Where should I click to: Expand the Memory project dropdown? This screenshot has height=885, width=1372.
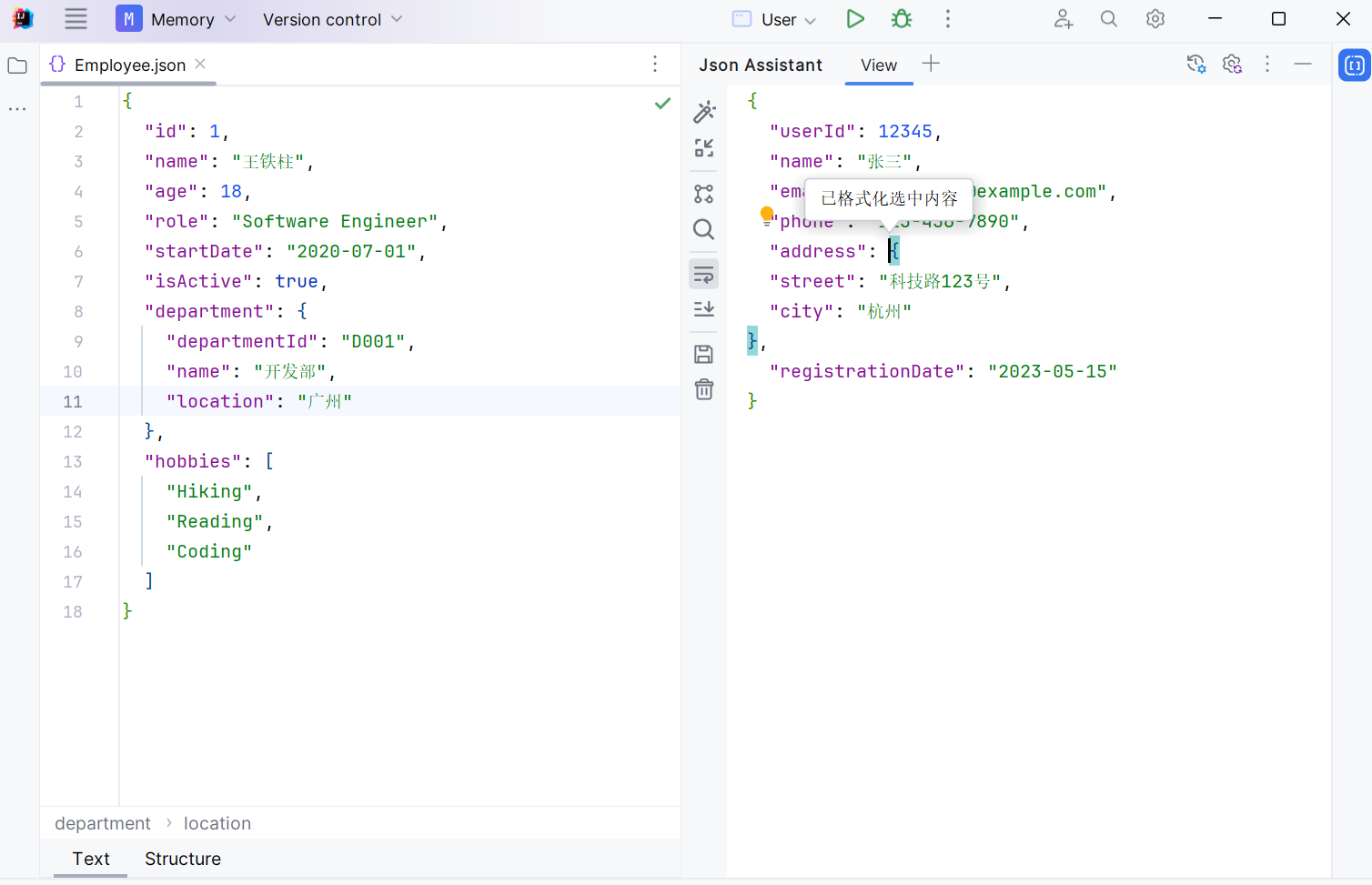pos(177,19)
